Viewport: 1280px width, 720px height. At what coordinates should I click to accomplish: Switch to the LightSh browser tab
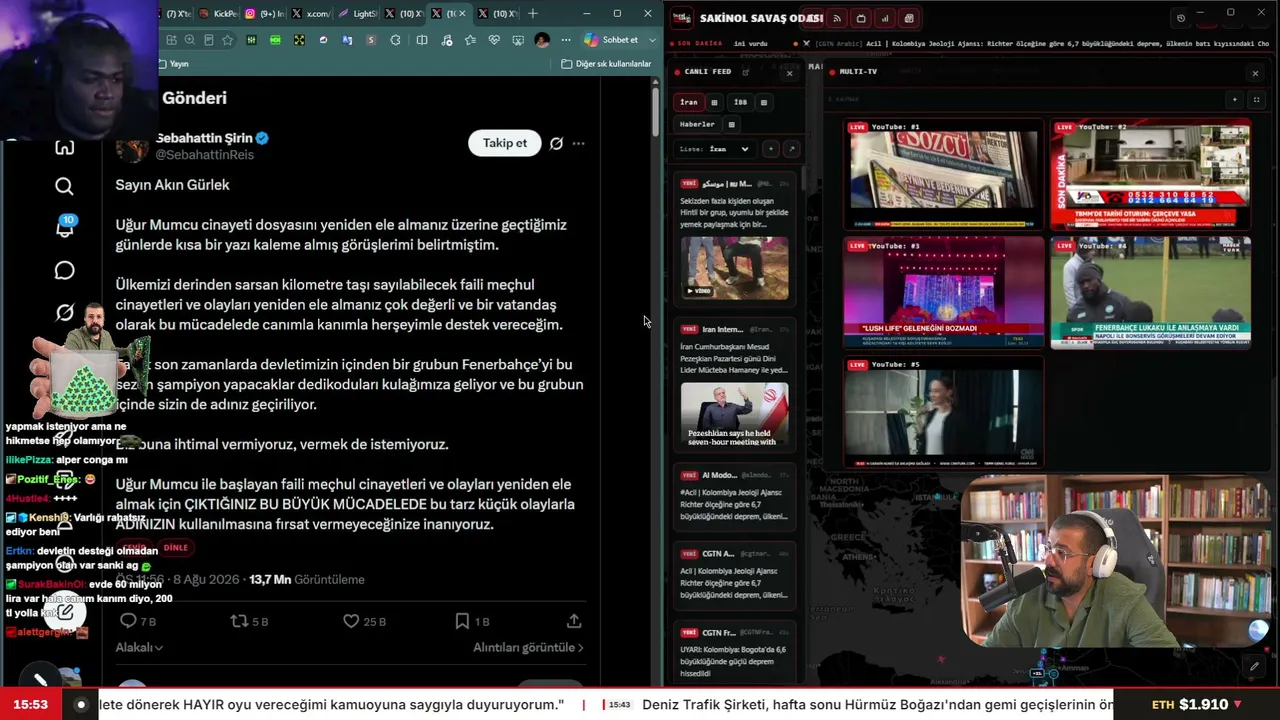pos(358,13)
